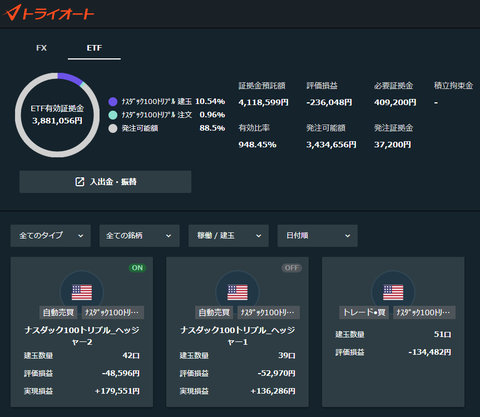
Task: Click the トレード•買 tag
Action: coord(364,313)
